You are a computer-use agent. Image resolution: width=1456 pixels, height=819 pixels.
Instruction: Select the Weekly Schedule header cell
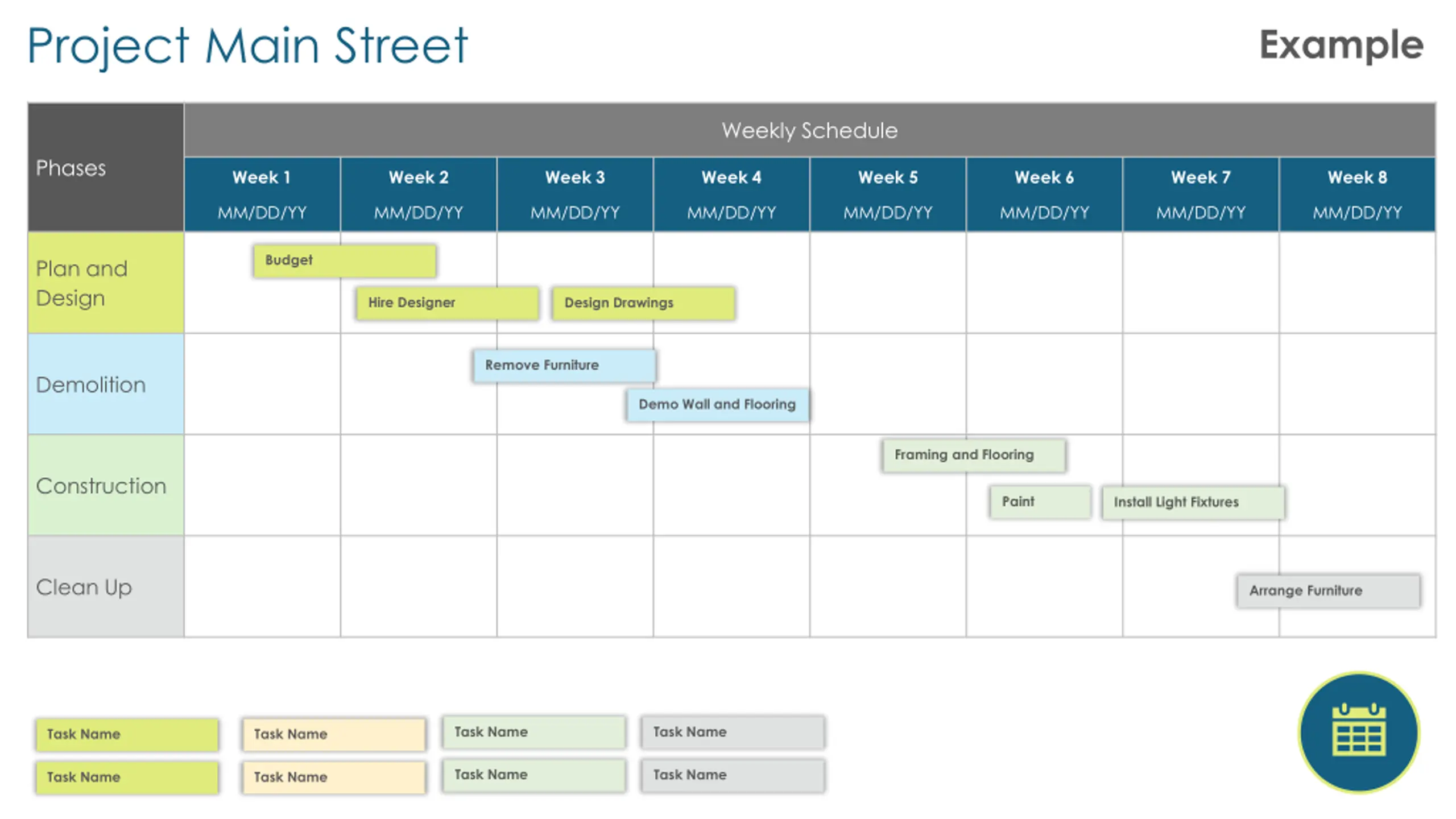(x=809, y=130)
